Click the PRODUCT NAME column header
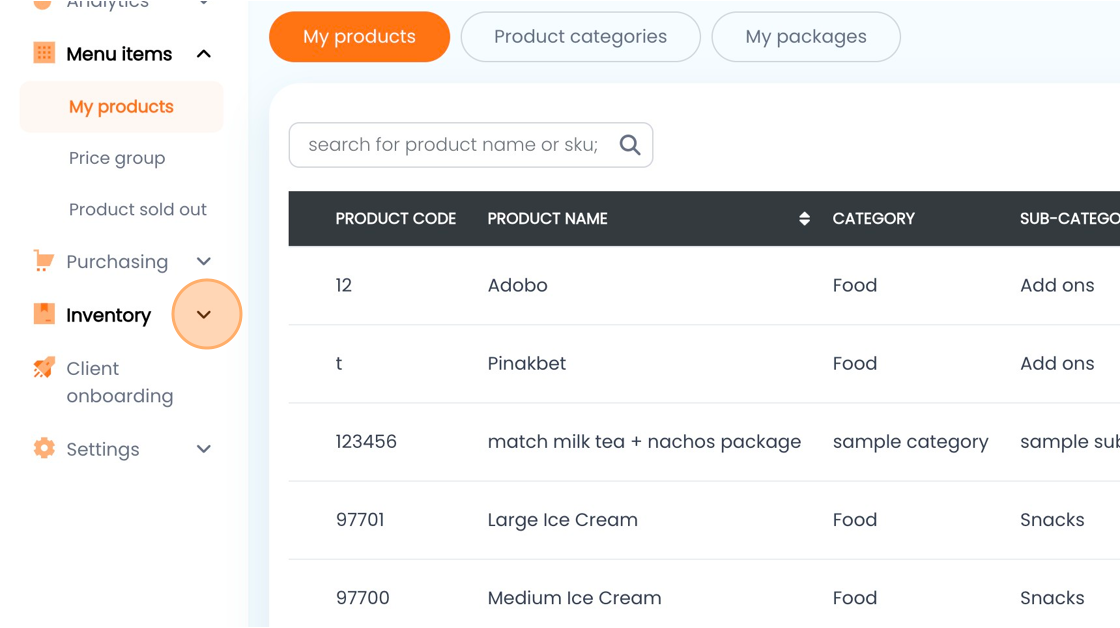 547,219
